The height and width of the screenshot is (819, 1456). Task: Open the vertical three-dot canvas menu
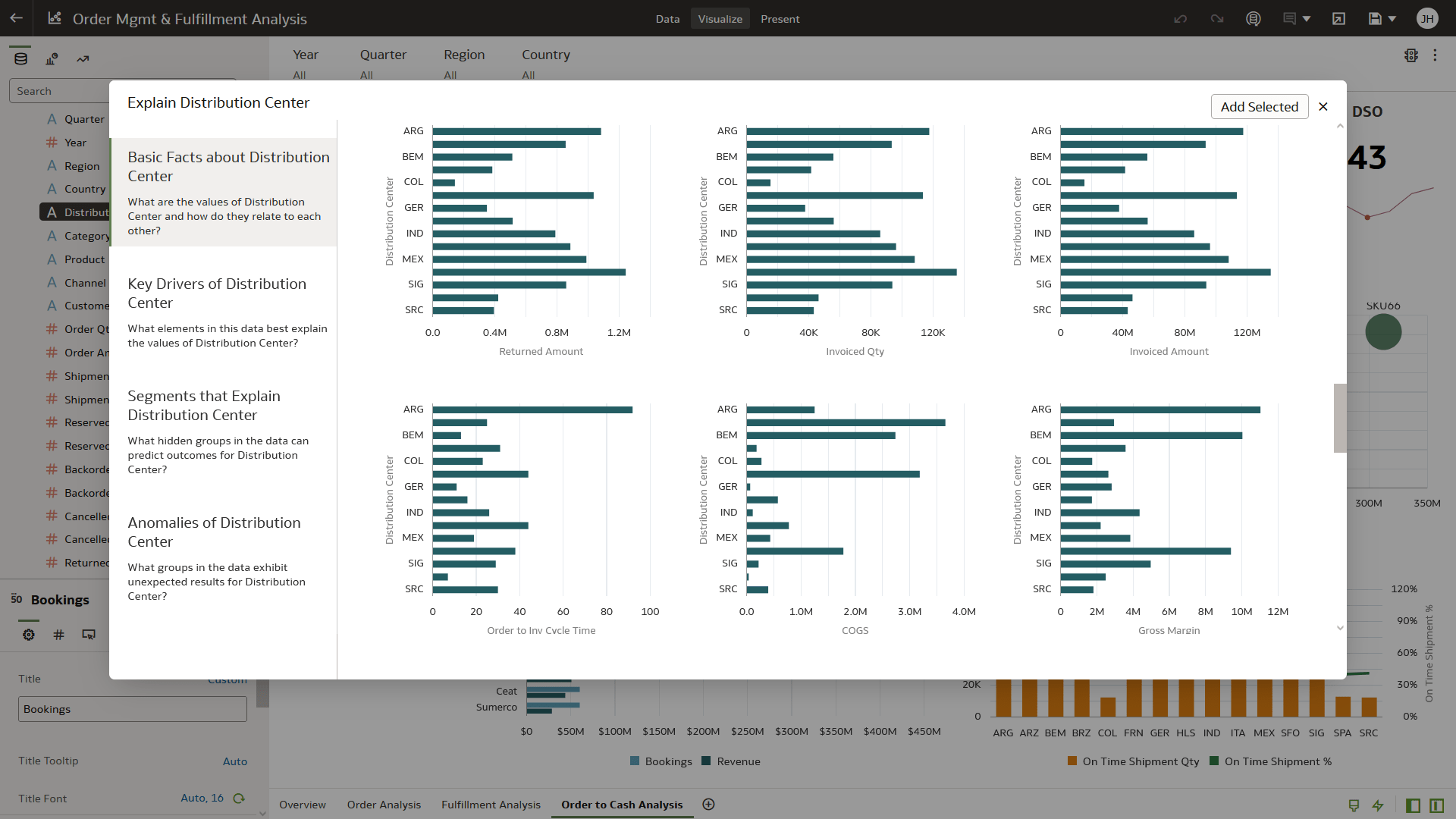coord(1435,55)
